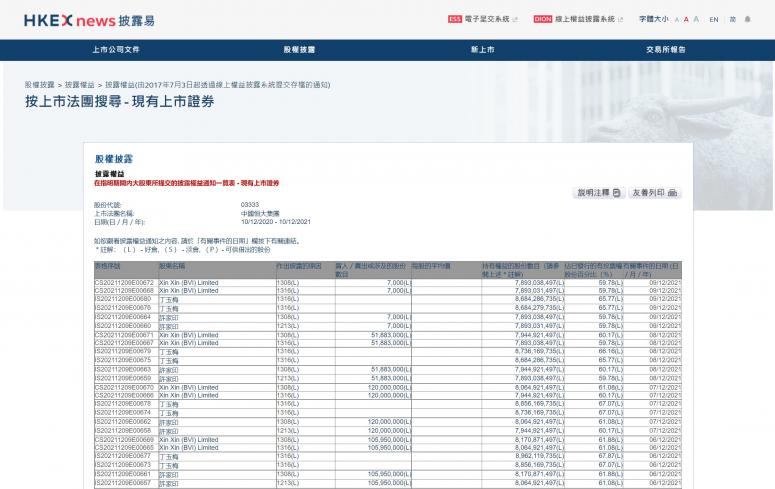Click the bell icon in header
Screen dimensions: 775x489
[747, 20]
